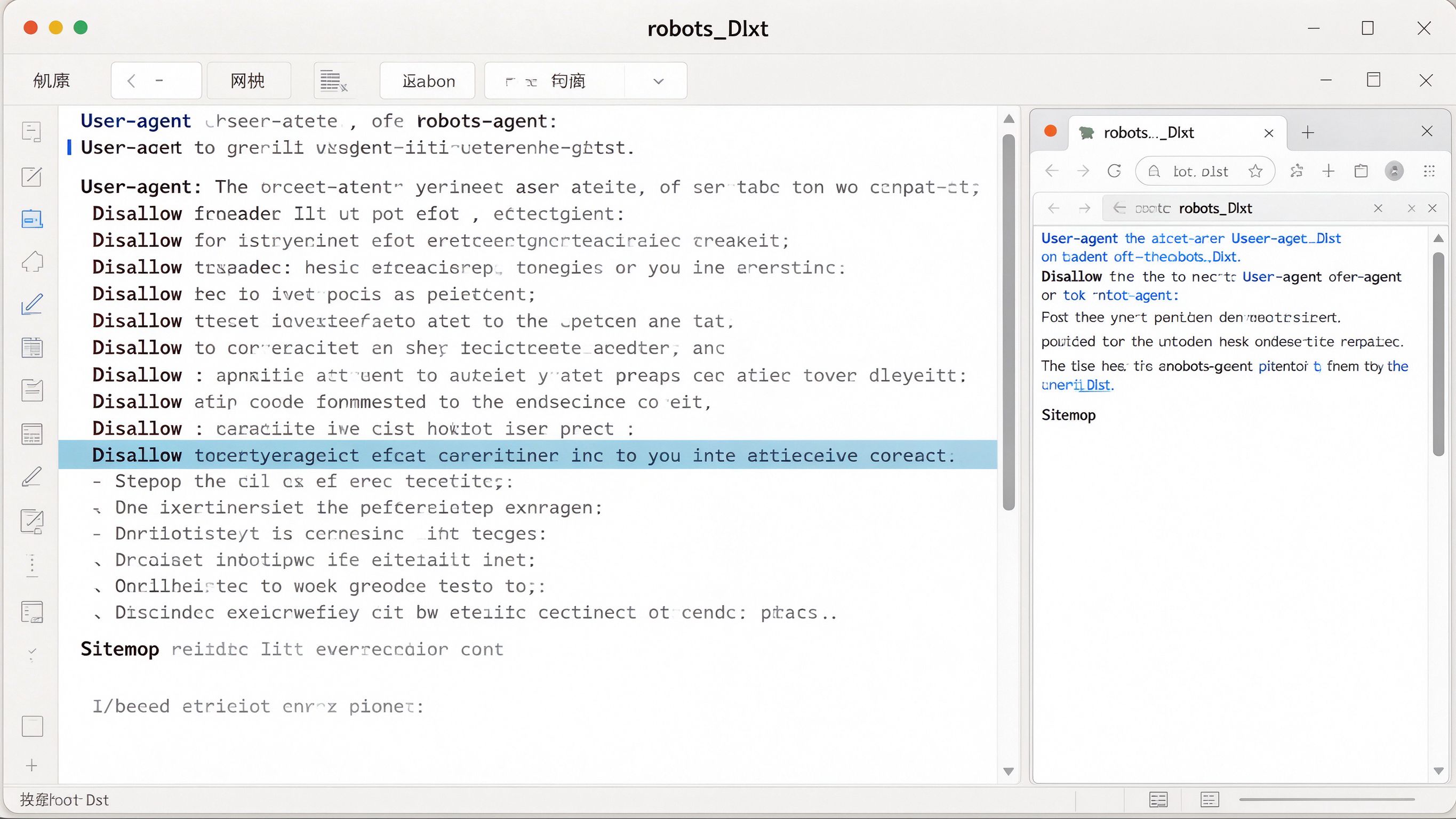The width and height of the screenshot is (1456, 819).
Task: Select the edit-square icon in left sidebar
Action: click(31, 176)
